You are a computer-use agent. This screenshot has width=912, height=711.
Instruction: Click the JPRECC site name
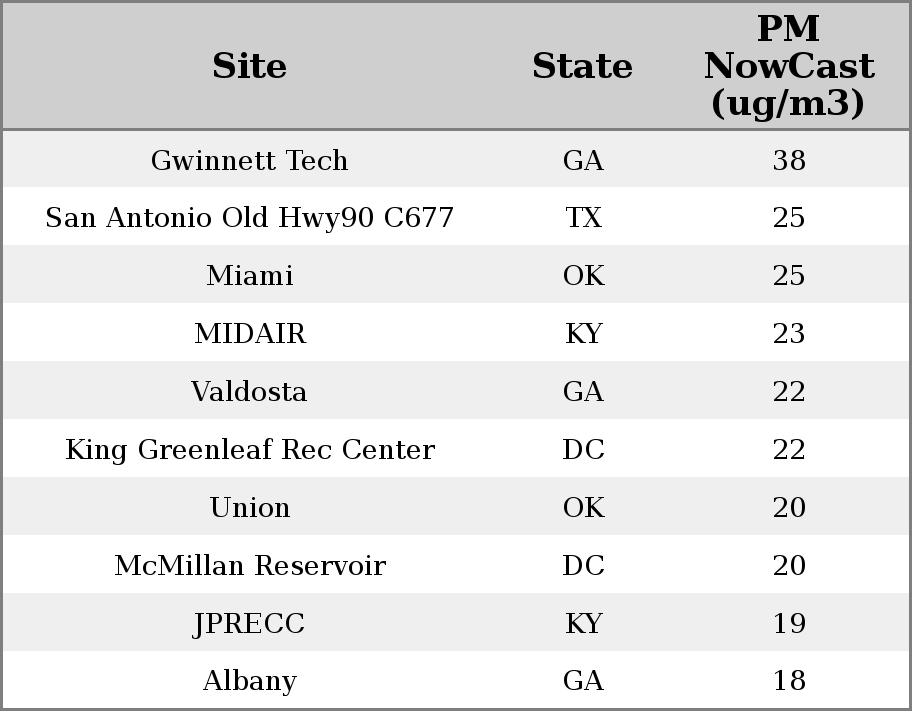tap(249, 624)
